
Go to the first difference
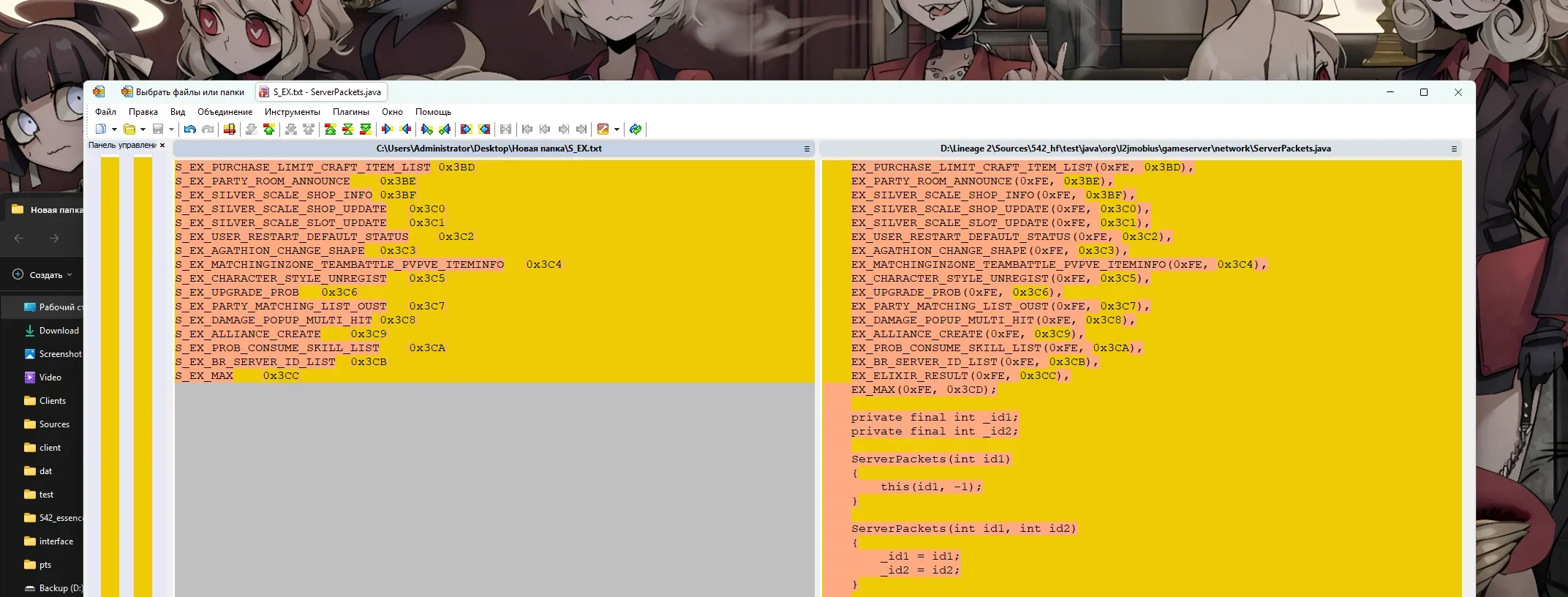pos(331,129)
